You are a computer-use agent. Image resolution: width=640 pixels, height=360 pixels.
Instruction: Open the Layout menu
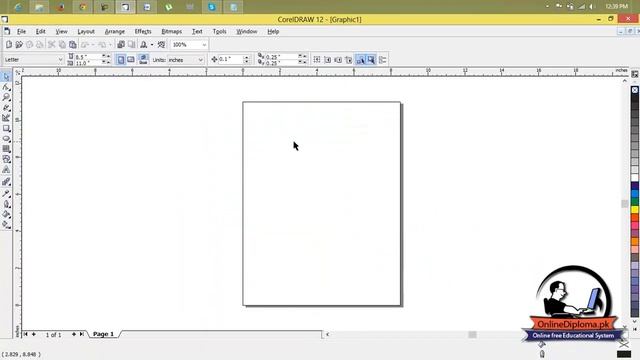click(x=86, y=31)
